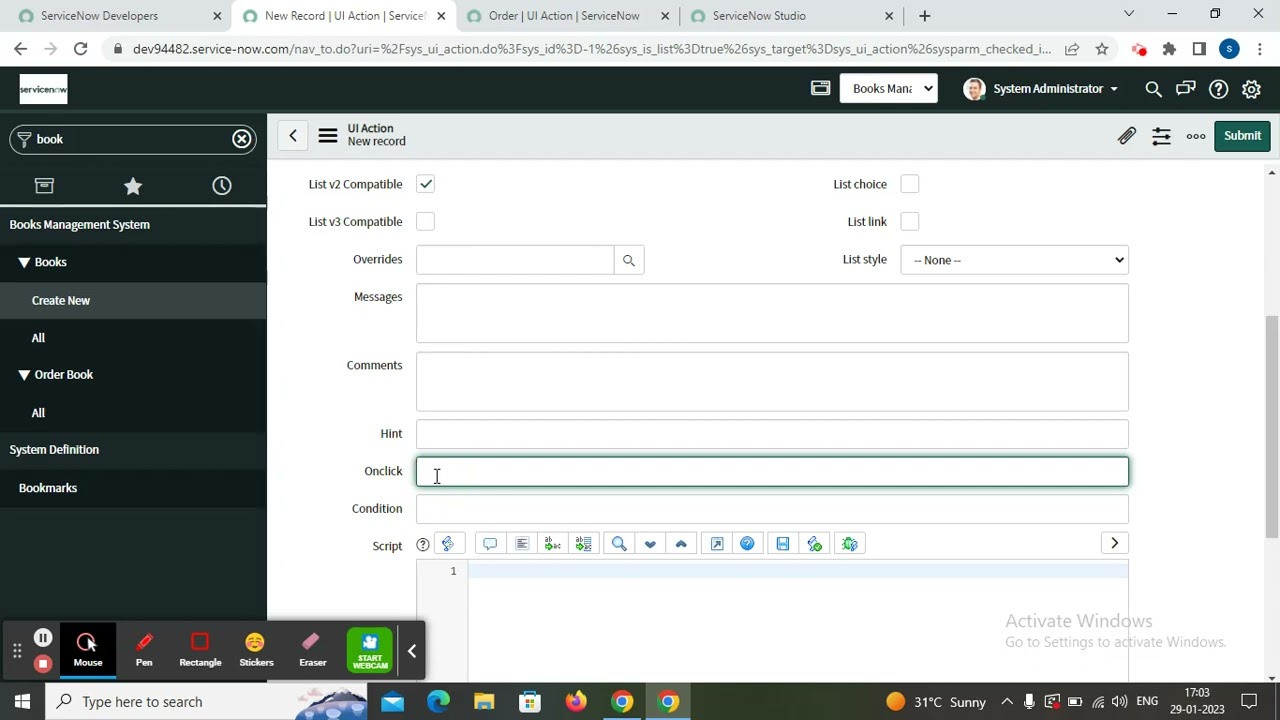Open the System Administrator user menu
The width and height of the screenshot is (1280, 720).
(x=1040, y=89)
